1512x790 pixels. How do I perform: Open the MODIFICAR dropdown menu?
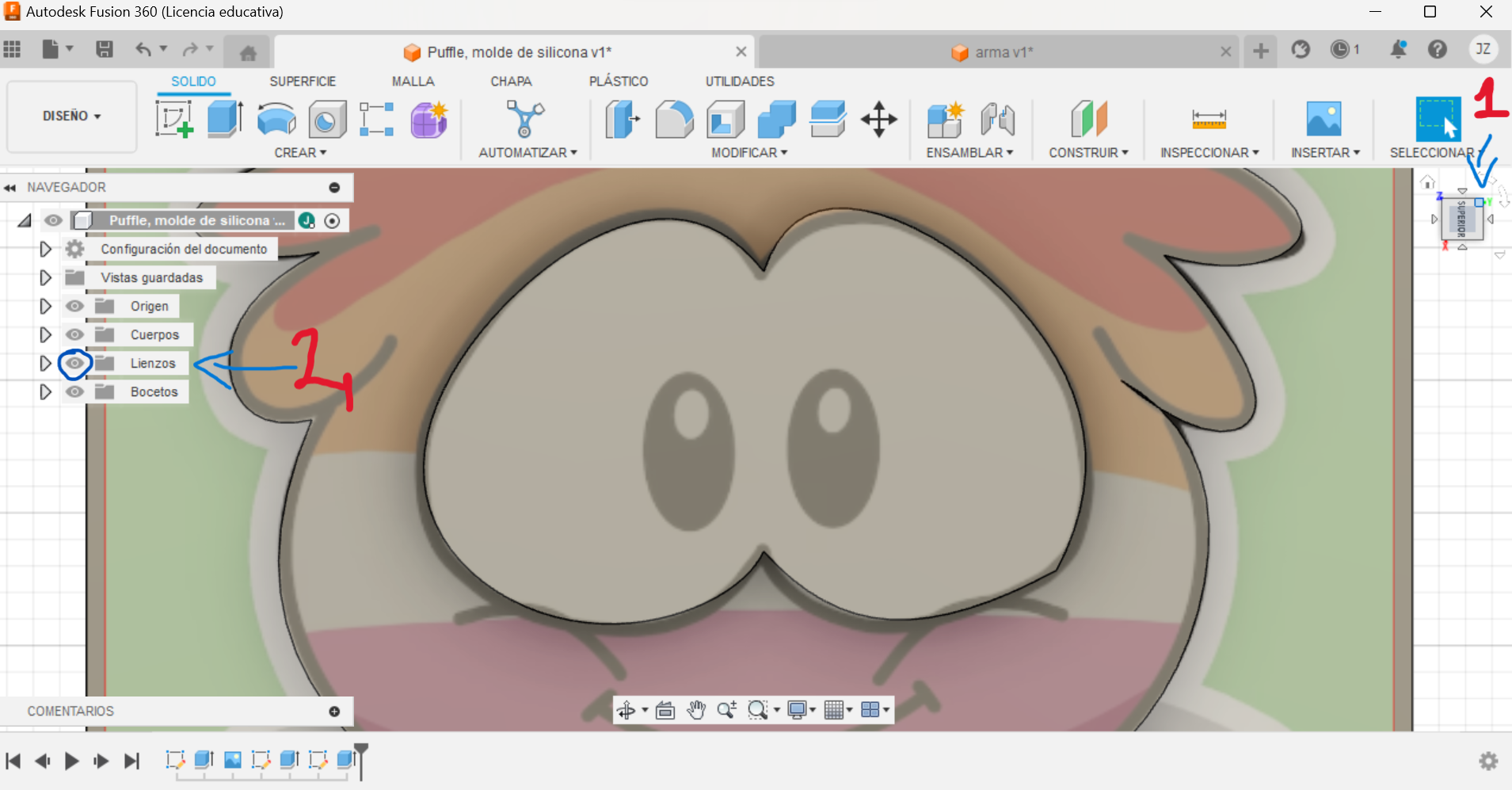[749, 152]
